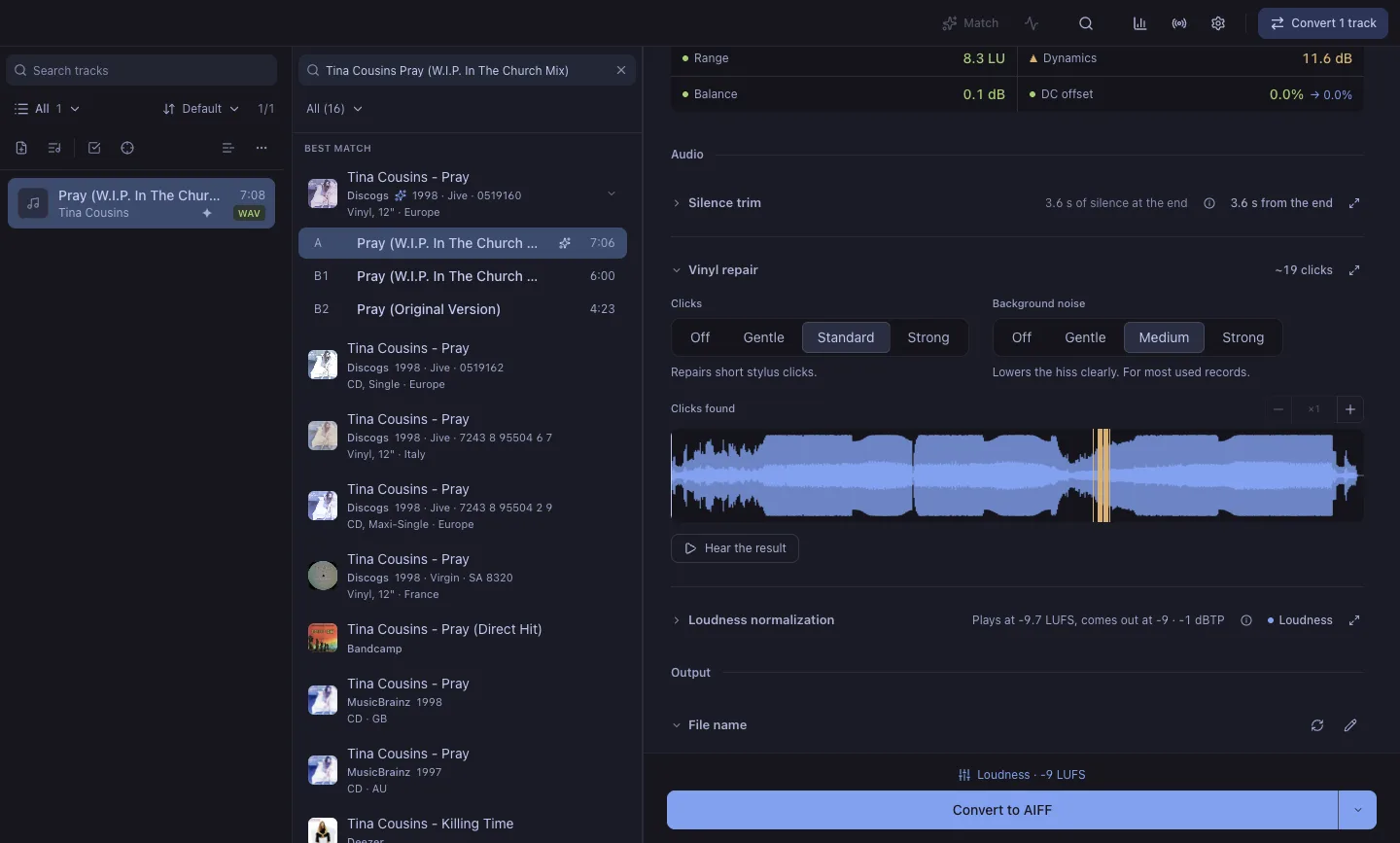Set Clicks repair to Gentle
Viewport: 1400px width, 843px height.
[x=763, y=337]
